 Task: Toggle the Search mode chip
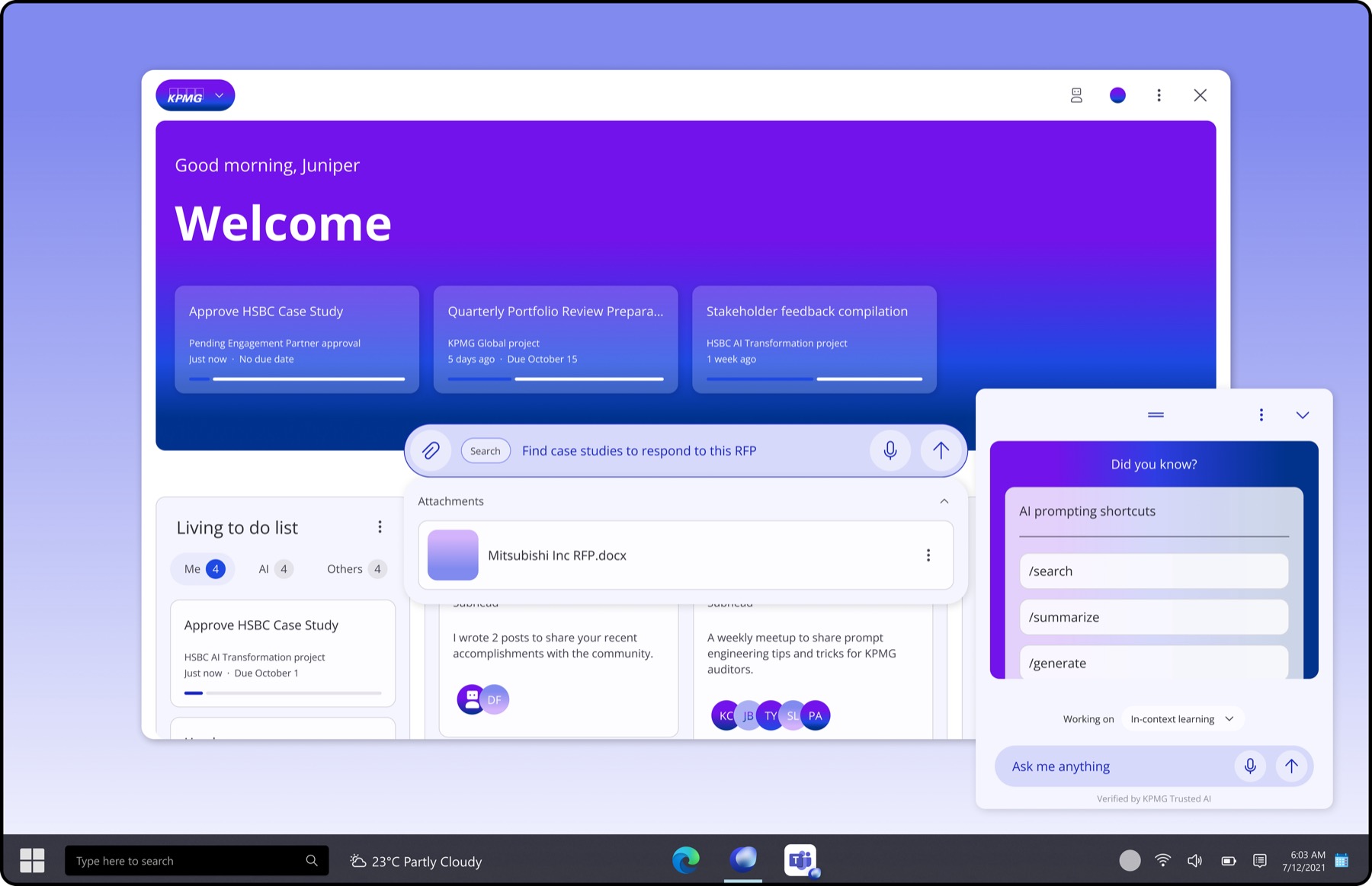point(486,451)
